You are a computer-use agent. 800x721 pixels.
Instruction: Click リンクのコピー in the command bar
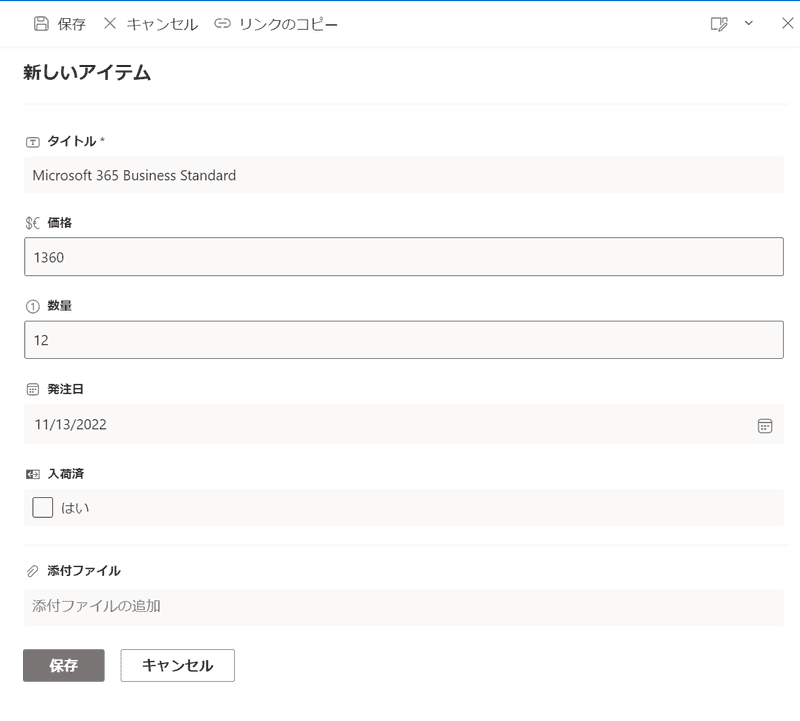point(288,24)
